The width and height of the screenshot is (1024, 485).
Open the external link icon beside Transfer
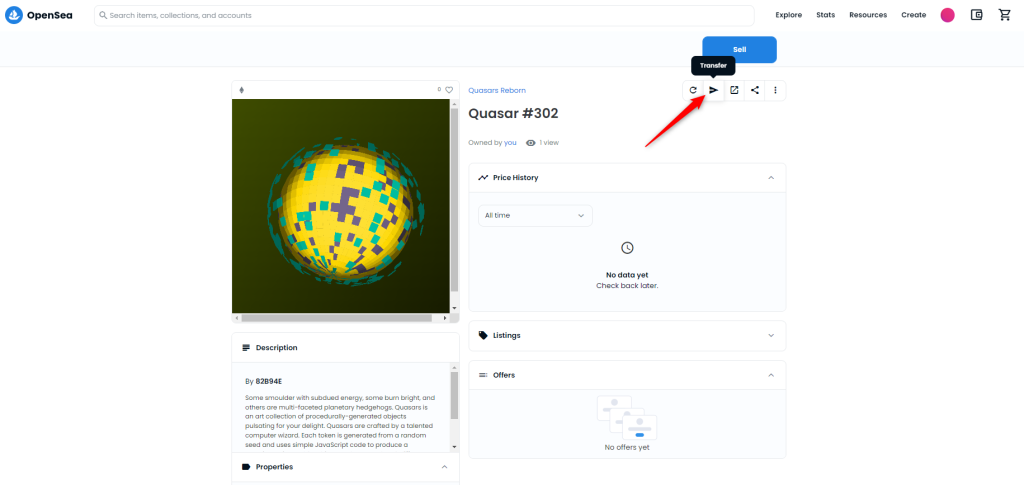click(734, 90)
